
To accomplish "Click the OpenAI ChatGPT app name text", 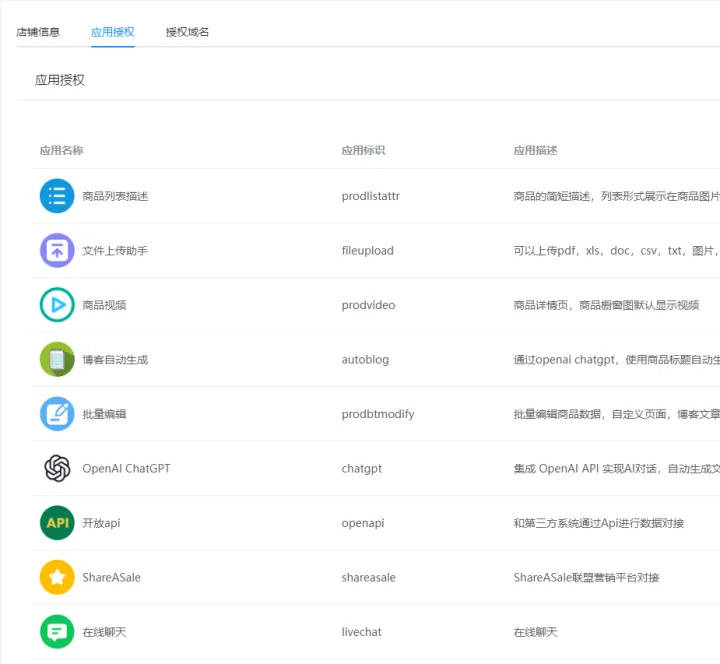I will click(x=126, y=468).
